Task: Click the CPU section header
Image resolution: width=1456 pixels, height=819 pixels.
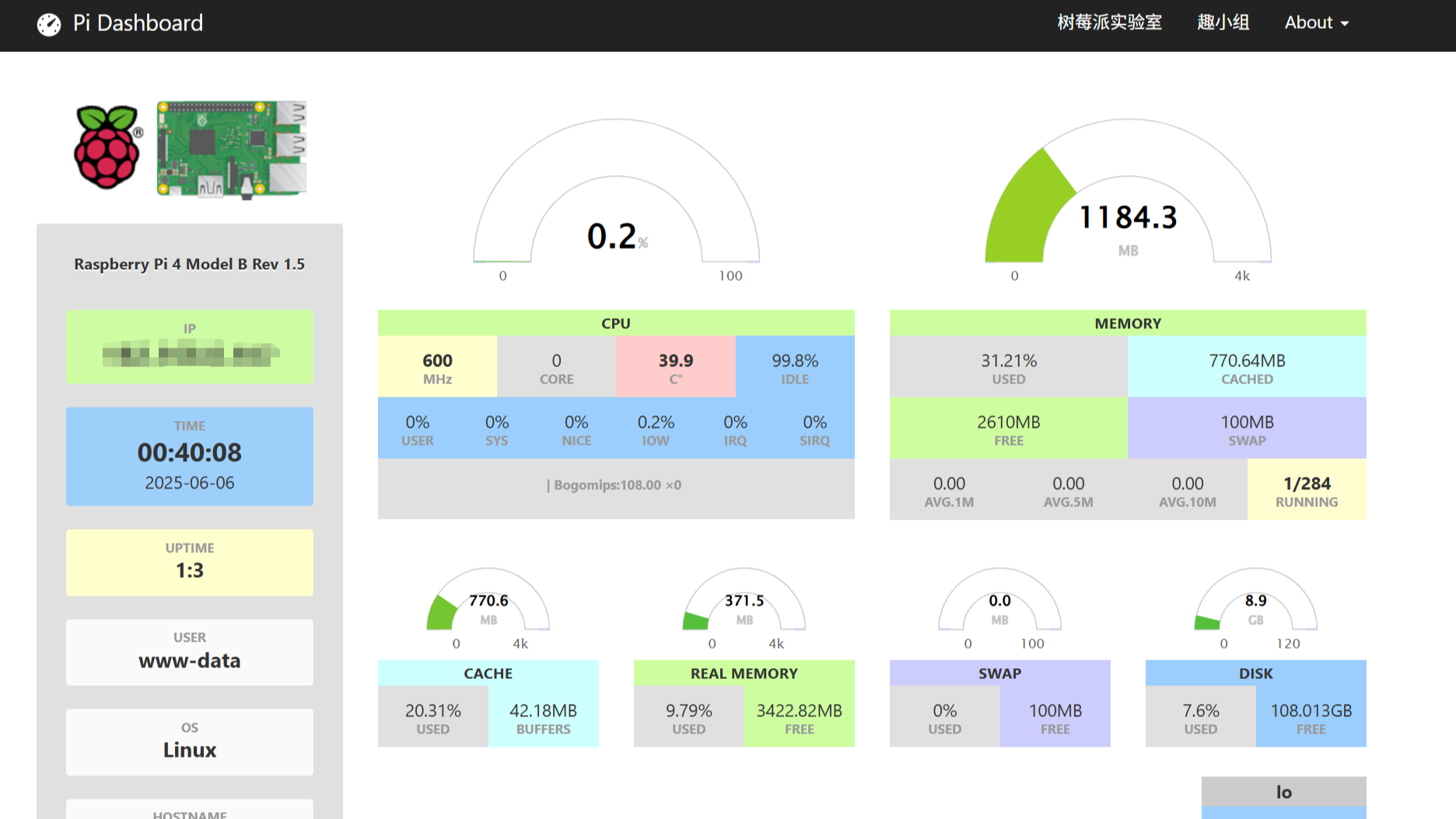Action: 616,323
